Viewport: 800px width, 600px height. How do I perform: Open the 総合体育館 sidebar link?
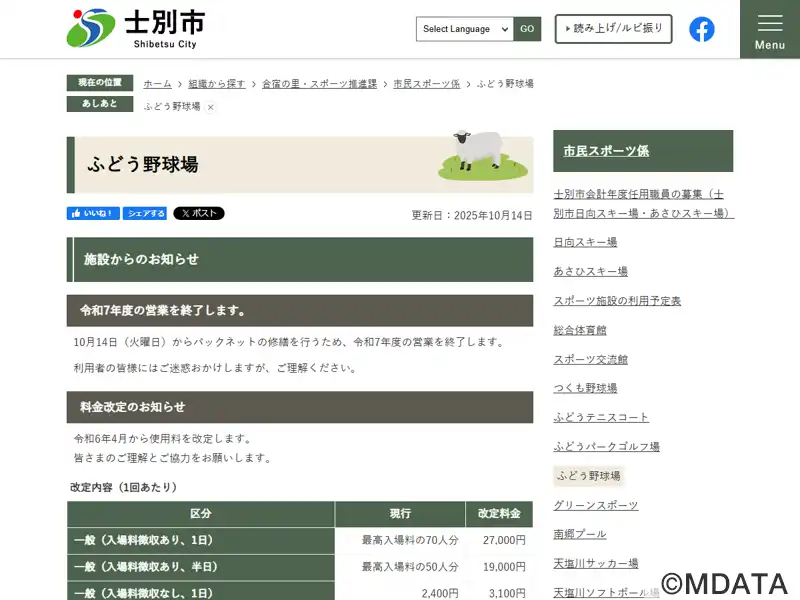pos(580,330)
